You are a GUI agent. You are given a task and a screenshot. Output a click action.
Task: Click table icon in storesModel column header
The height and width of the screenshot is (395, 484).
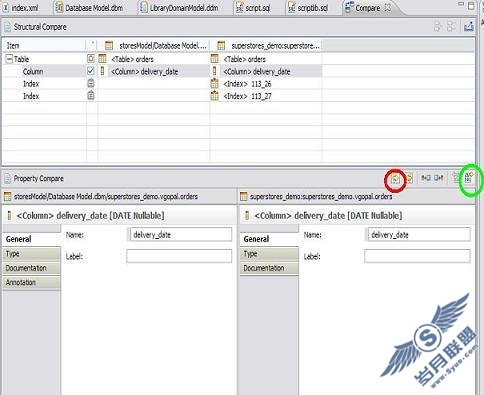(109, 45)
